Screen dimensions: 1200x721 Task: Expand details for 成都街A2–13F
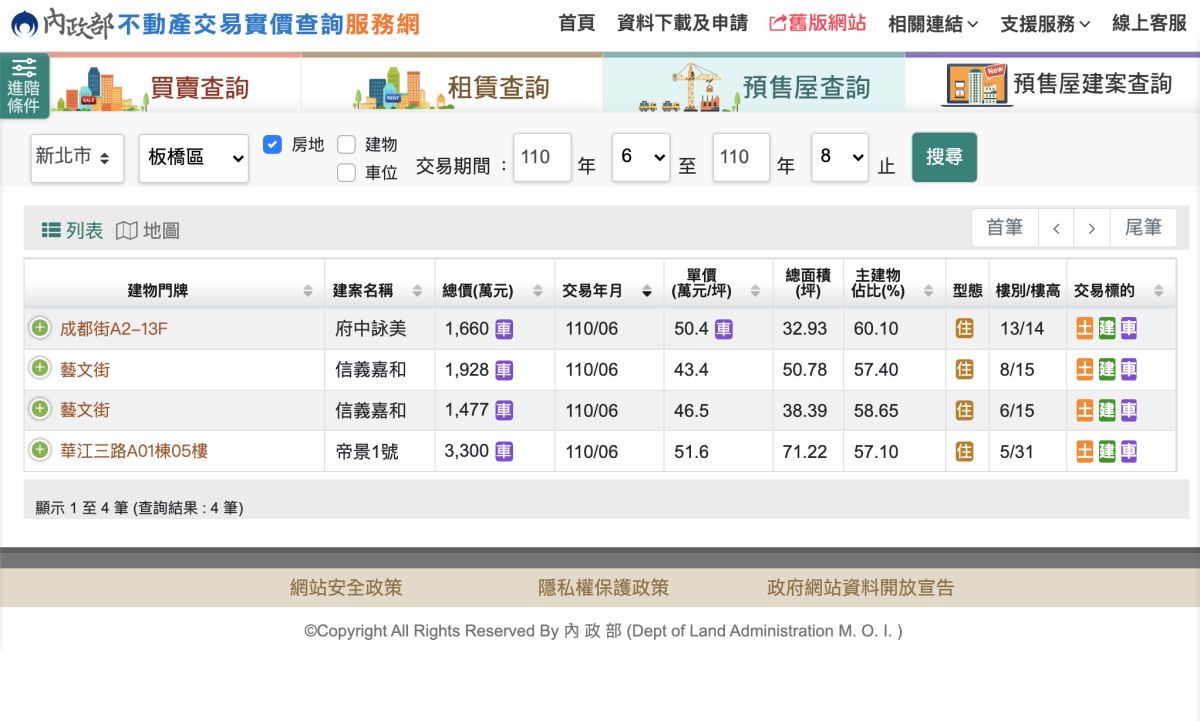click(40, 329)
